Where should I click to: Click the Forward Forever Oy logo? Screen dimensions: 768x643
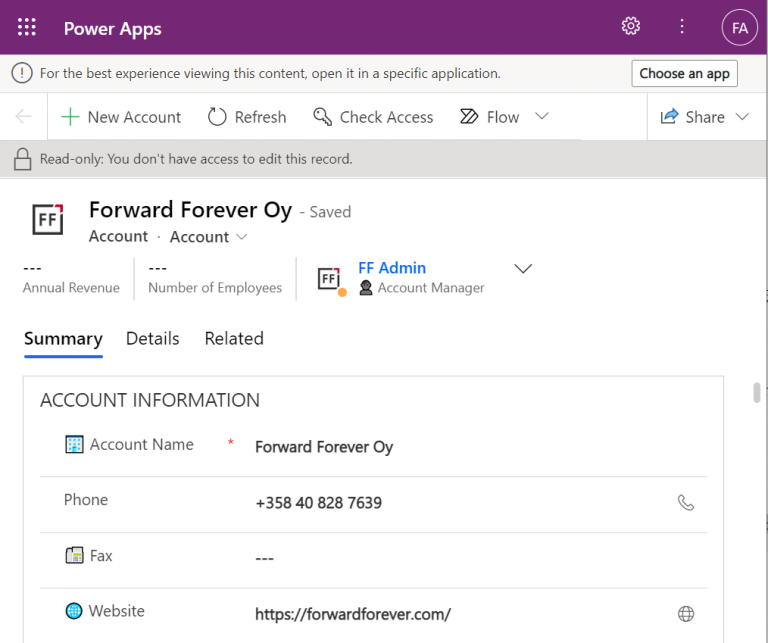(x=47, y=220)
